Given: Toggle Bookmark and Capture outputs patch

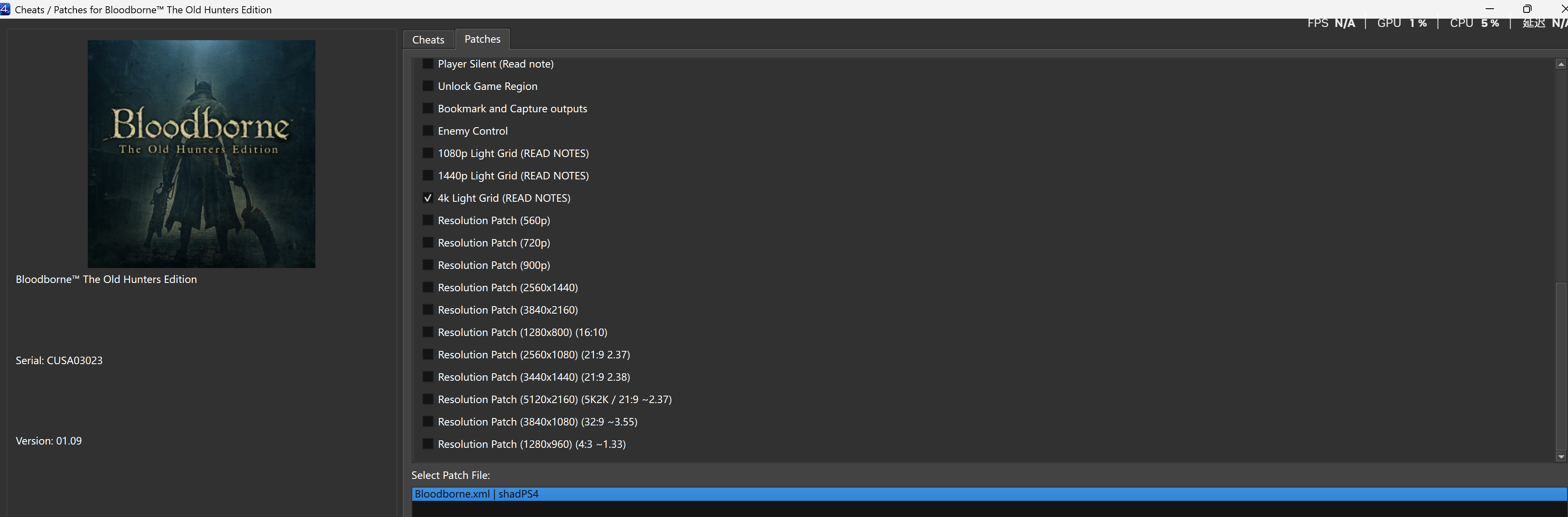Looking at the screenshot, I should point(428,109).
